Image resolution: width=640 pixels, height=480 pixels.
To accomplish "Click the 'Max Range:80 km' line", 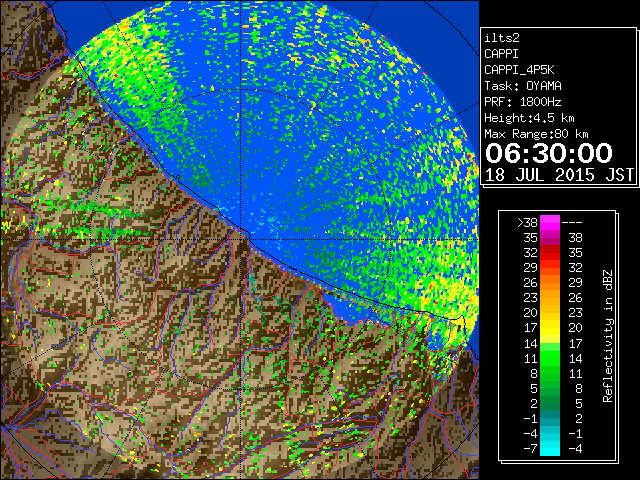I will click(x=536, y=134).
